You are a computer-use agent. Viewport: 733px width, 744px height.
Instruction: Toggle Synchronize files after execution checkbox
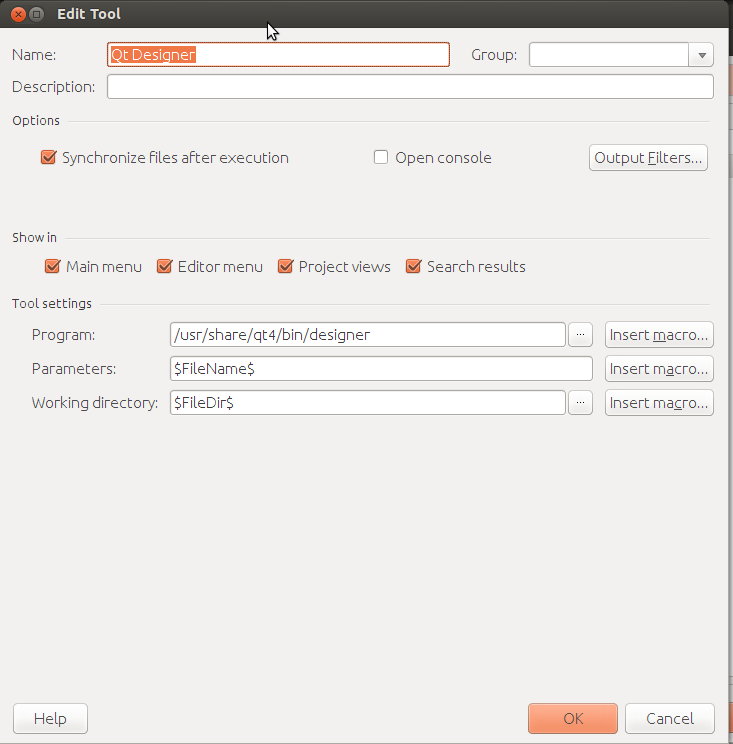pos(48,158)
